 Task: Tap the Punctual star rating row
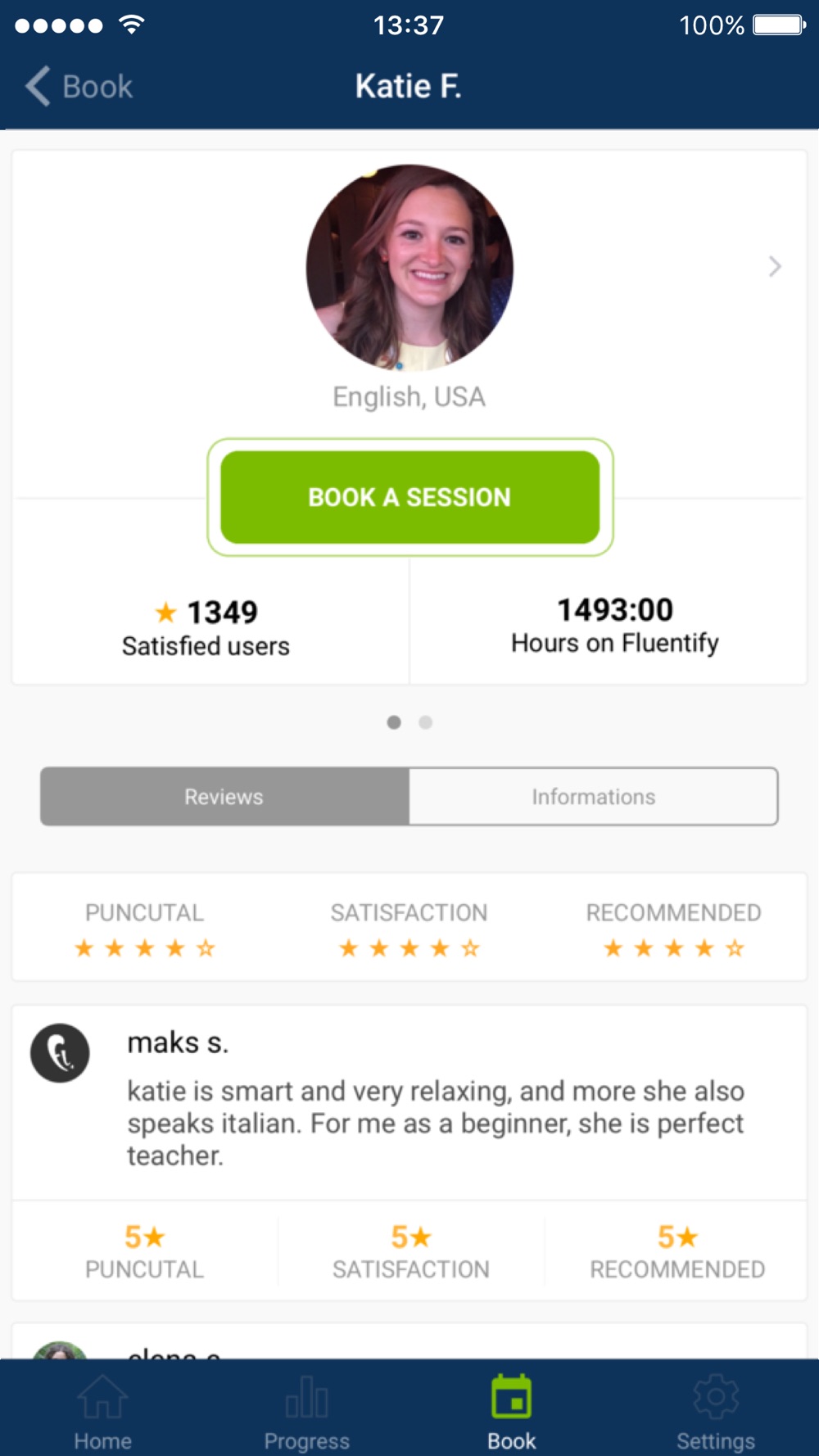(x=144, y=948)
